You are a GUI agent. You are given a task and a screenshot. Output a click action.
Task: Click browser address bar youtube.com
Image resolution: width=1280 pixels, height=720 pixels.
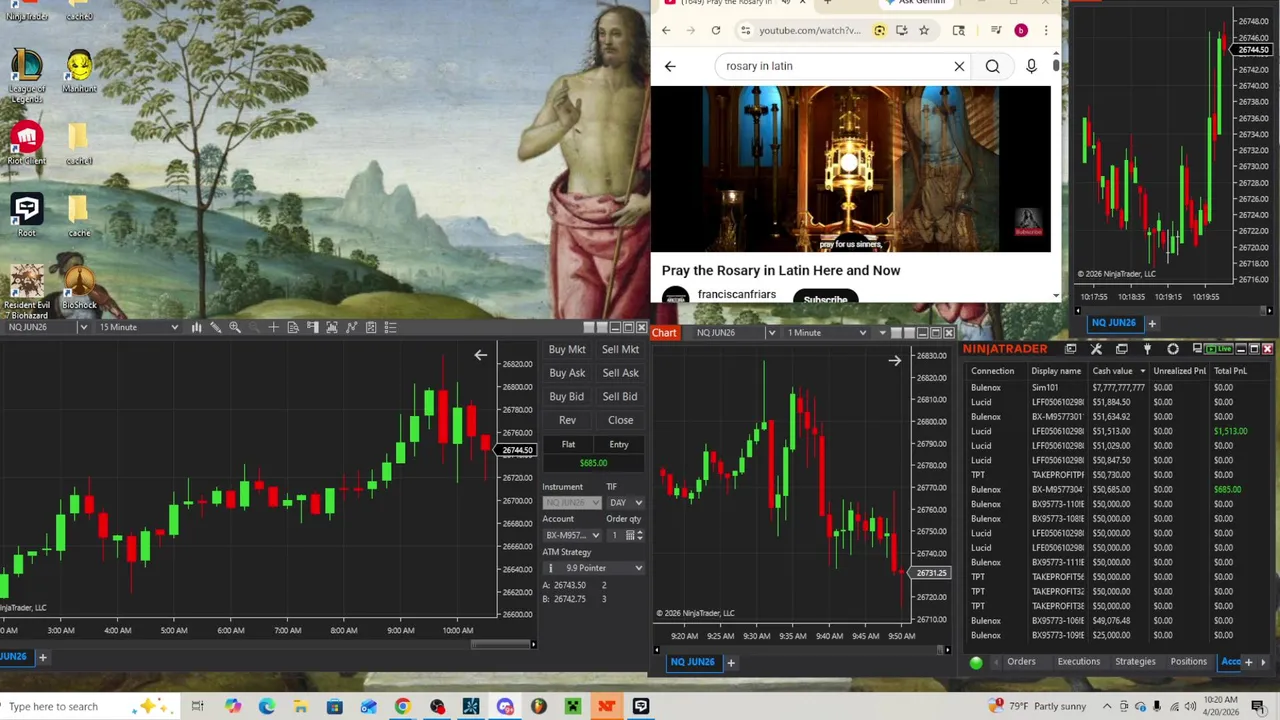click(x=809, y=31)
